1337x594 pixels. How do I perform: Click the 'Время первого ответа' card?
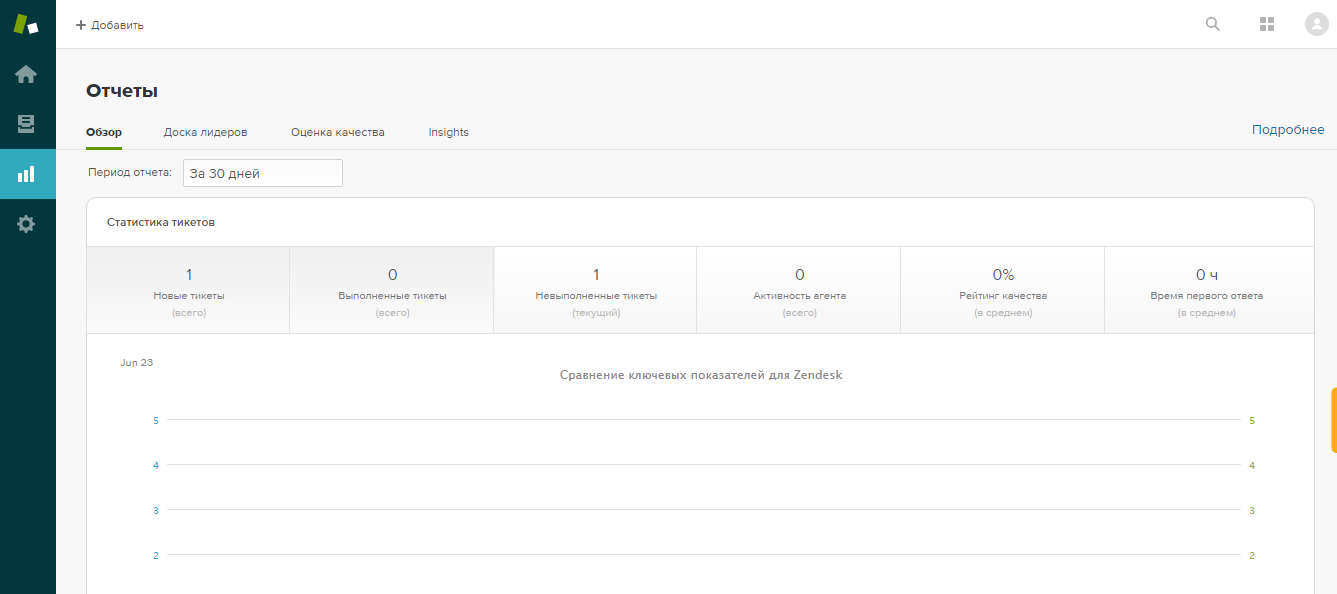pos(1207,289)
